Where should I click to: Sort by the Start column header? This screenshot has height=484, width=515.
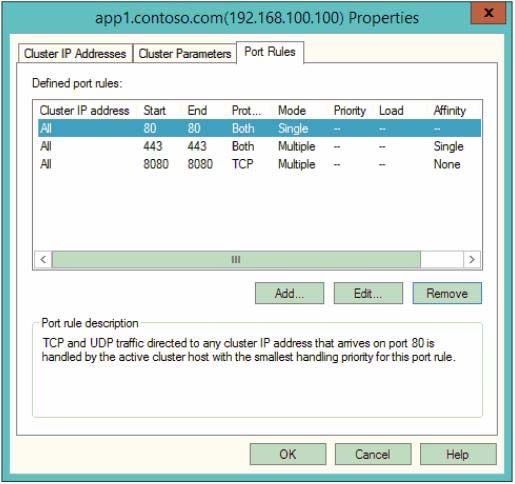tap(154, 110)
